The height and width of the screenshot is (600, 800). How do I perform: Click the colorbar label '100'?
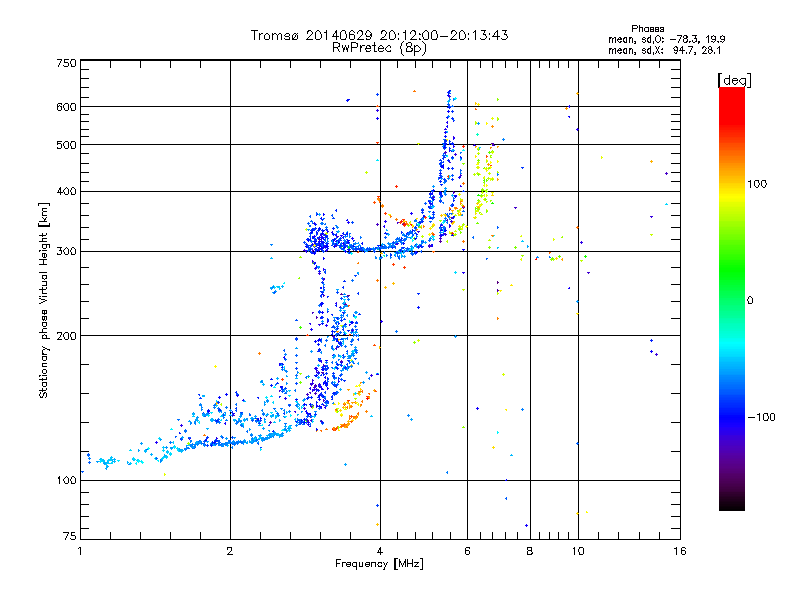tap(757, 184)
